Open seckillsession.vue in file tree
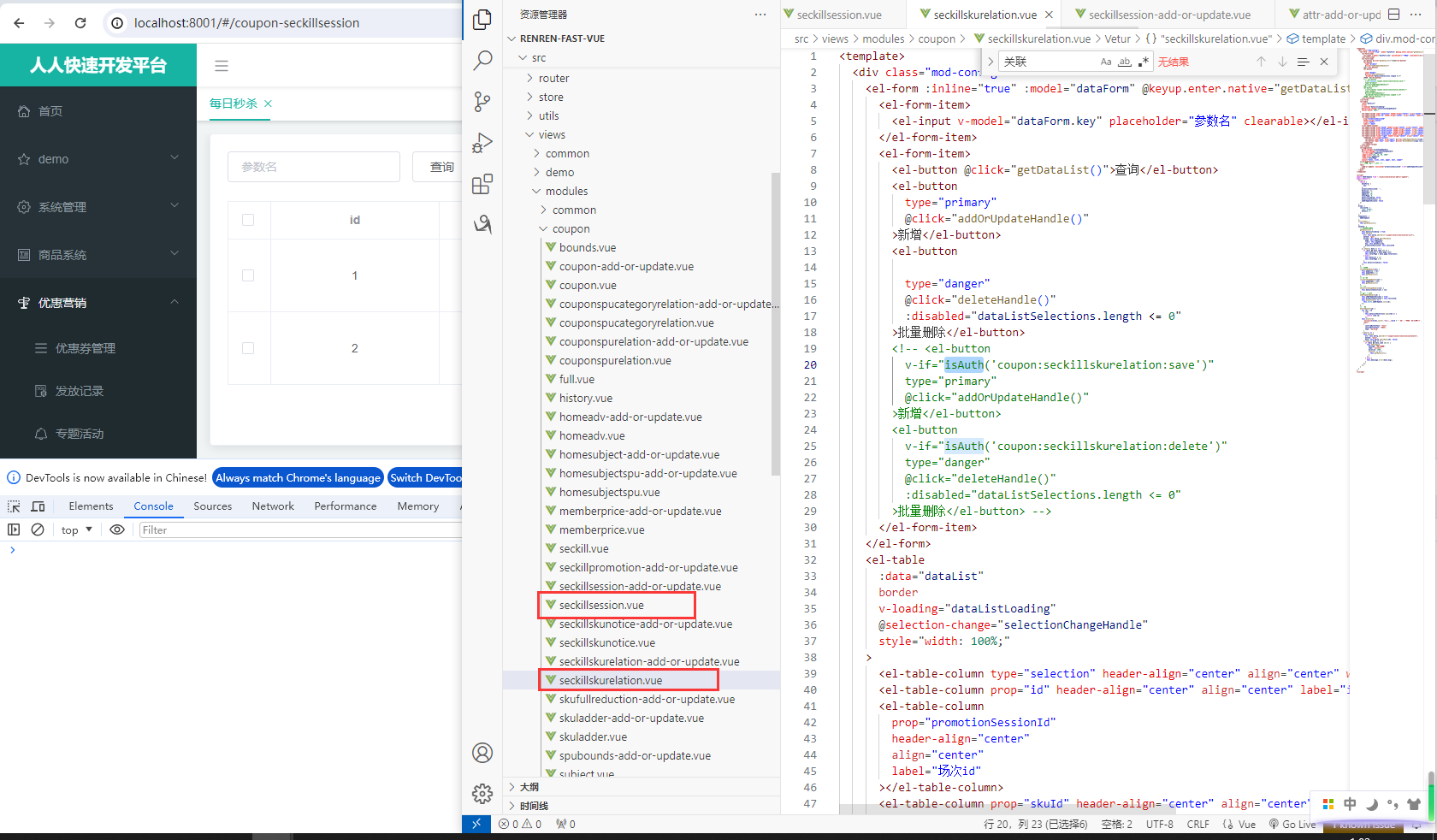The image size is (1437, 840). (x=601, y=605)
